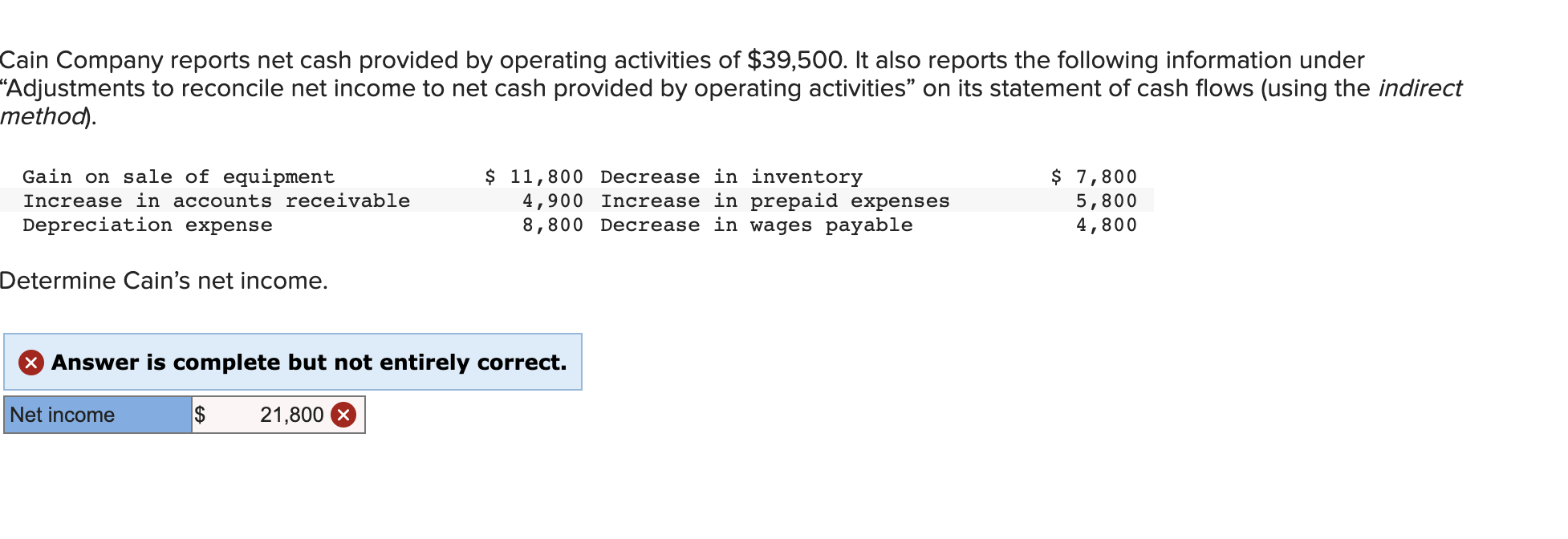Screen dimensions: 1568x539
Task: Select the incorrect-answer indicator on Net income row
Action: [342, 415]
